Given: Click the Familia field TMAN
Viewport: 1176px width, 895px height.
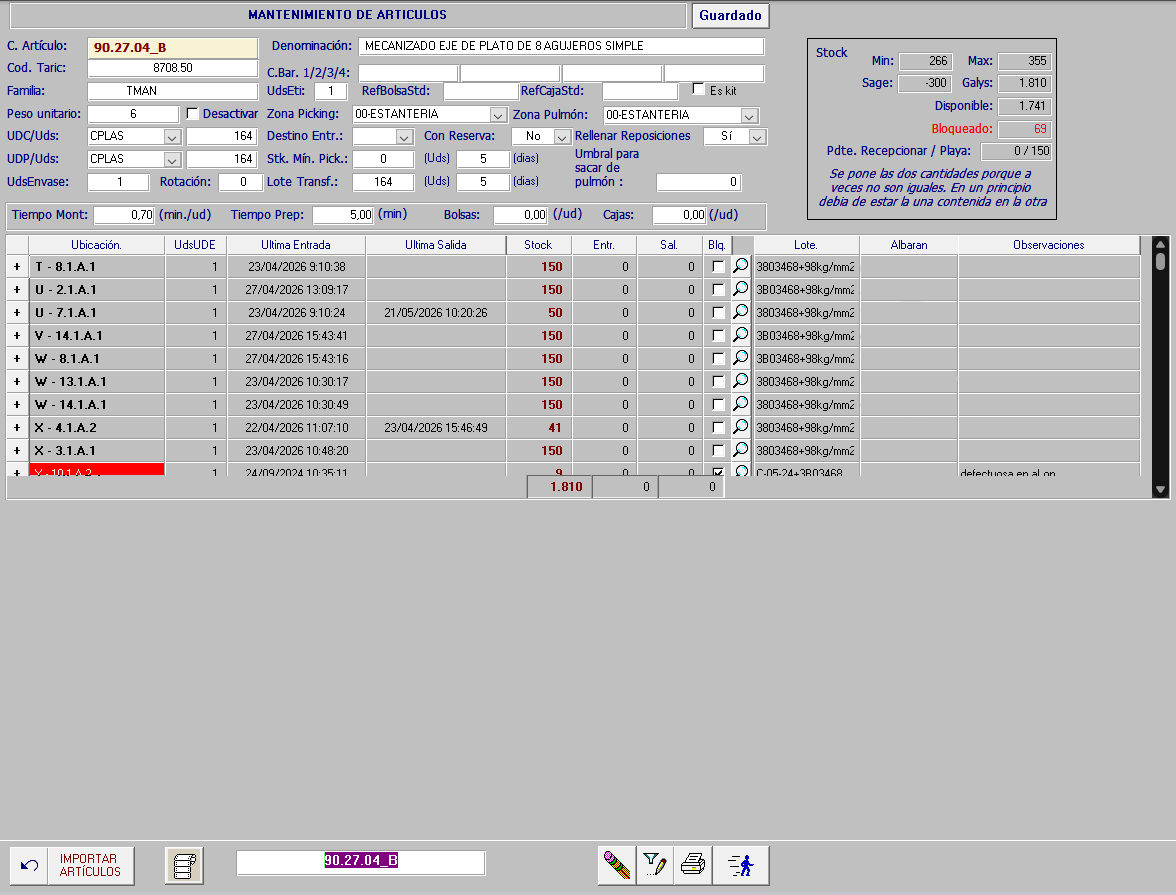Looking at the screenshot, I should tap(173, 91).
